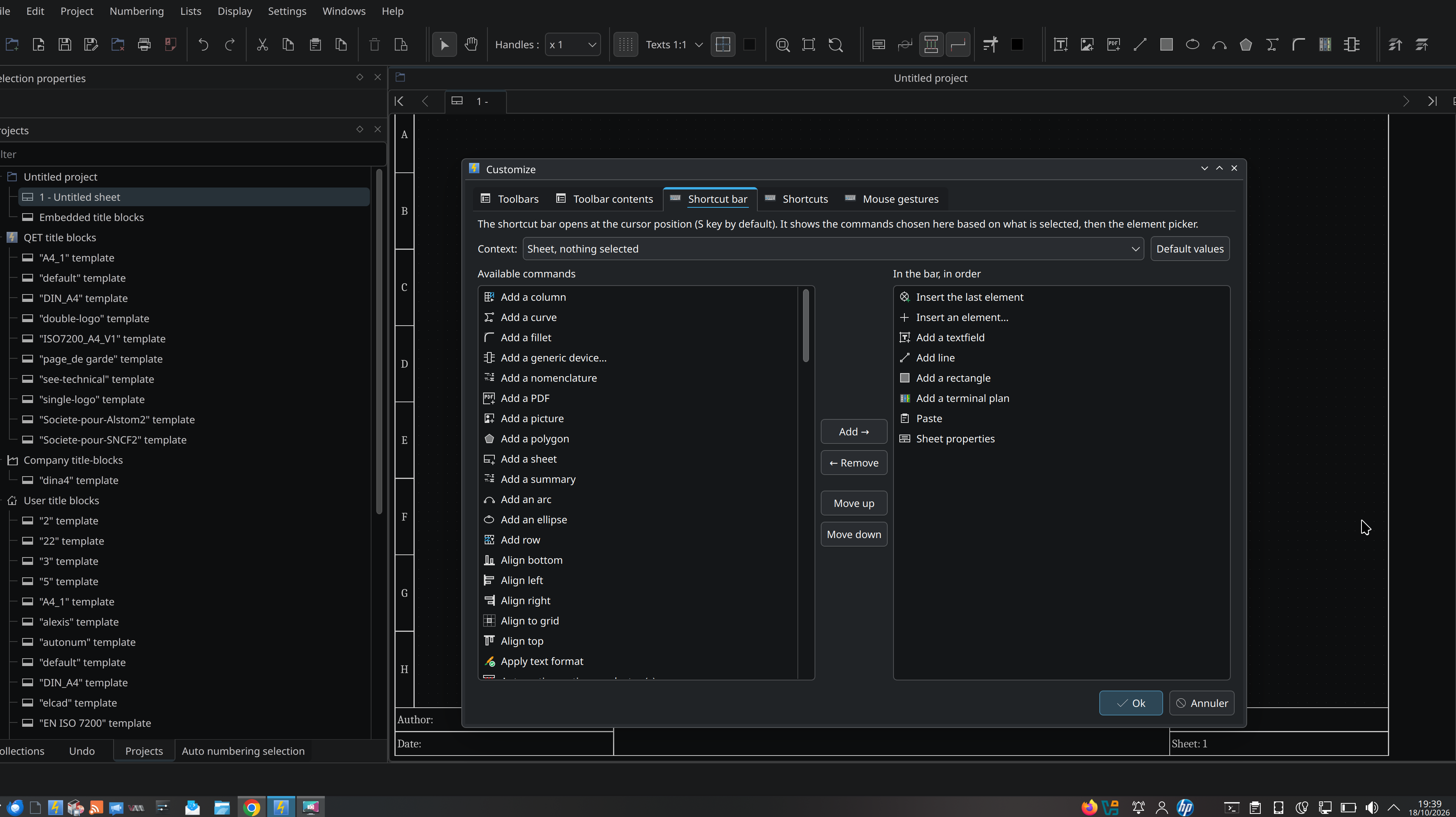
Task: Toggle the grid dots display button
Action: tap(626, 44)
